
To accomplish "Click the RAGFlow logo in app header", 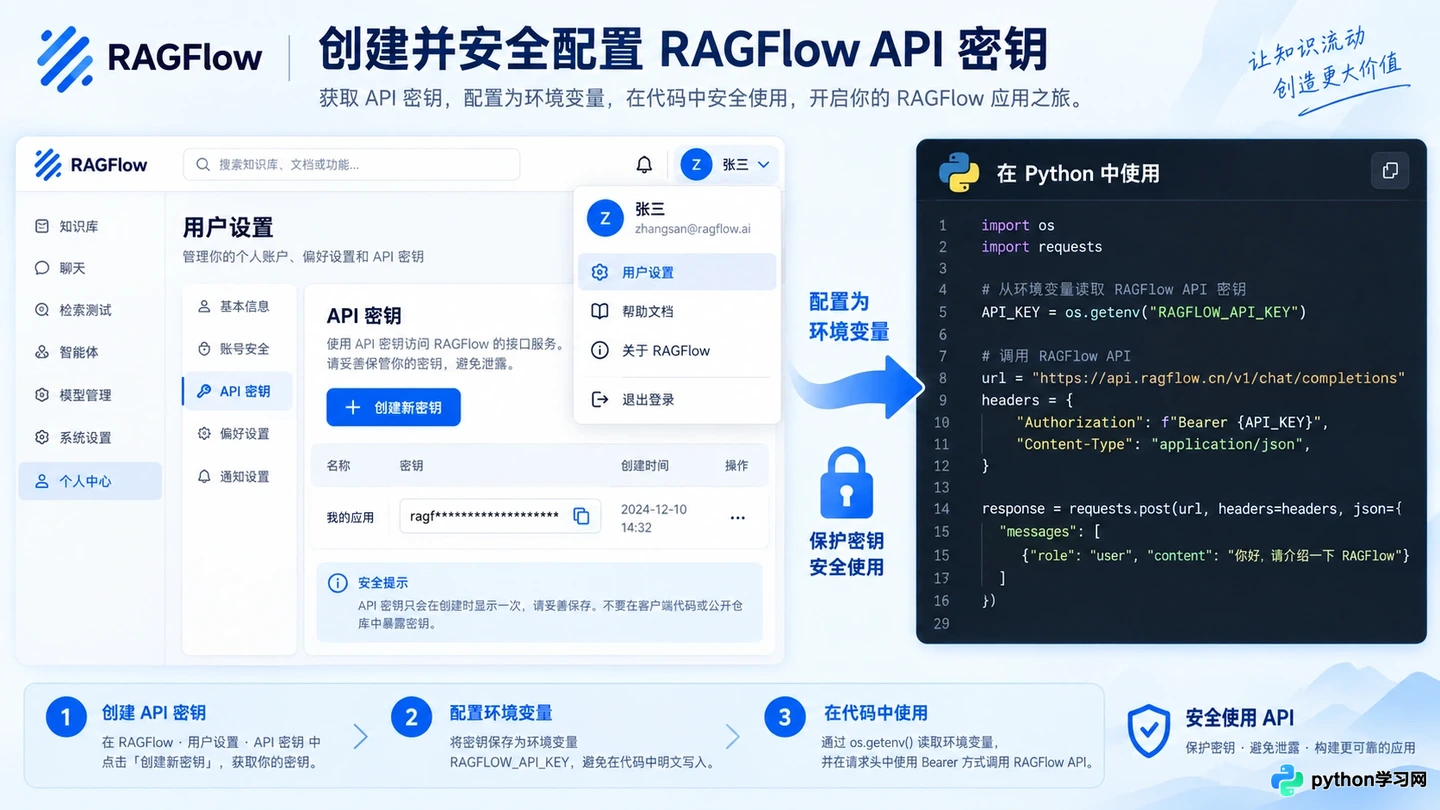I will tap(91, 164).
